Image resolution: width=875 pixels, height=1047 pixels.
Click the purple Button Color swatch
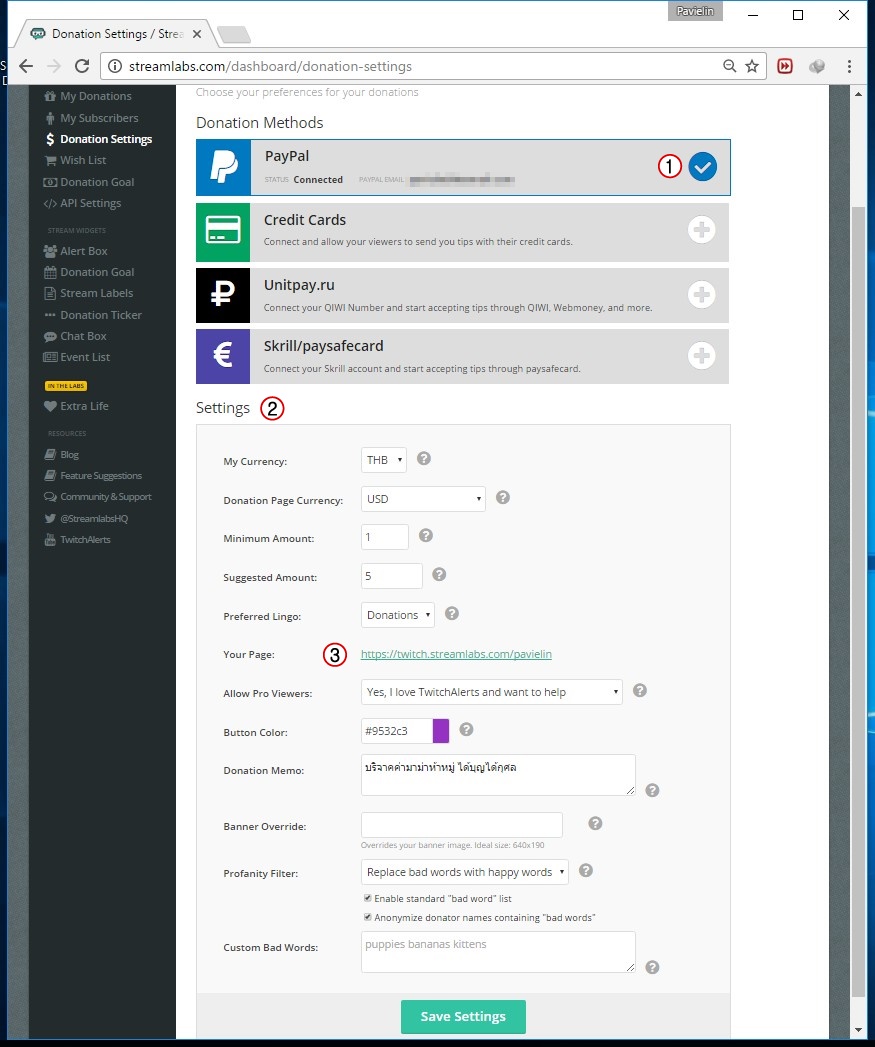click(441, 730)
